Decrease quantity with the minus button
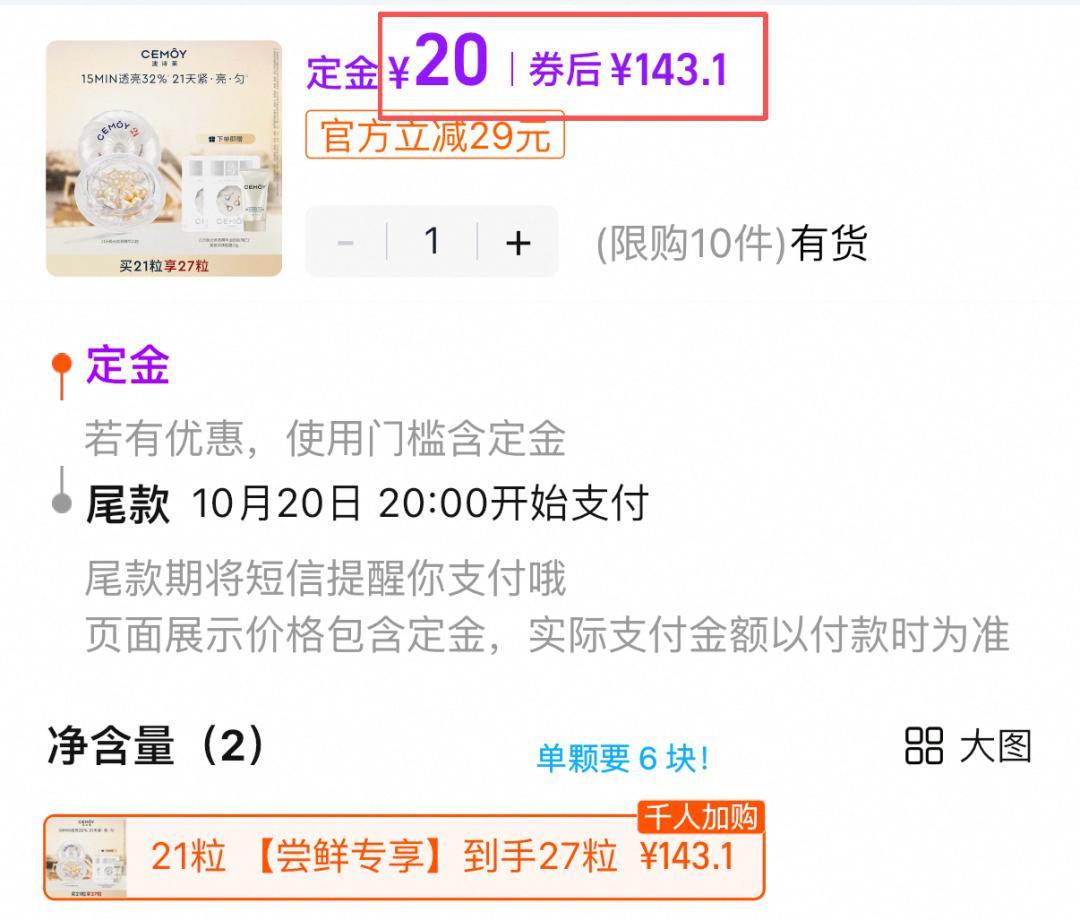1080x920 pixels. pos(346,242)
